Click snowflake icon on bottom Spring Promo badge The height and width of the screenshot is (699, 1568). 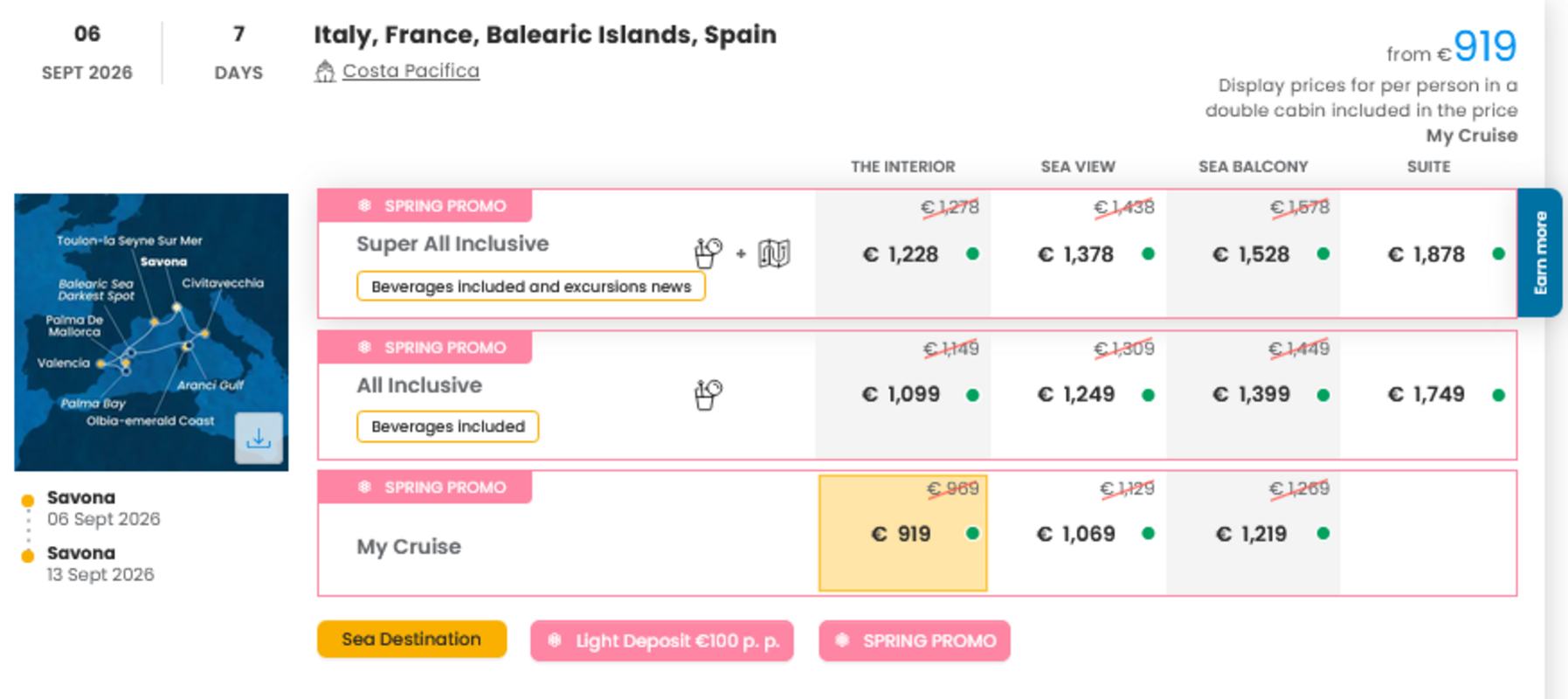pos(842,640)
